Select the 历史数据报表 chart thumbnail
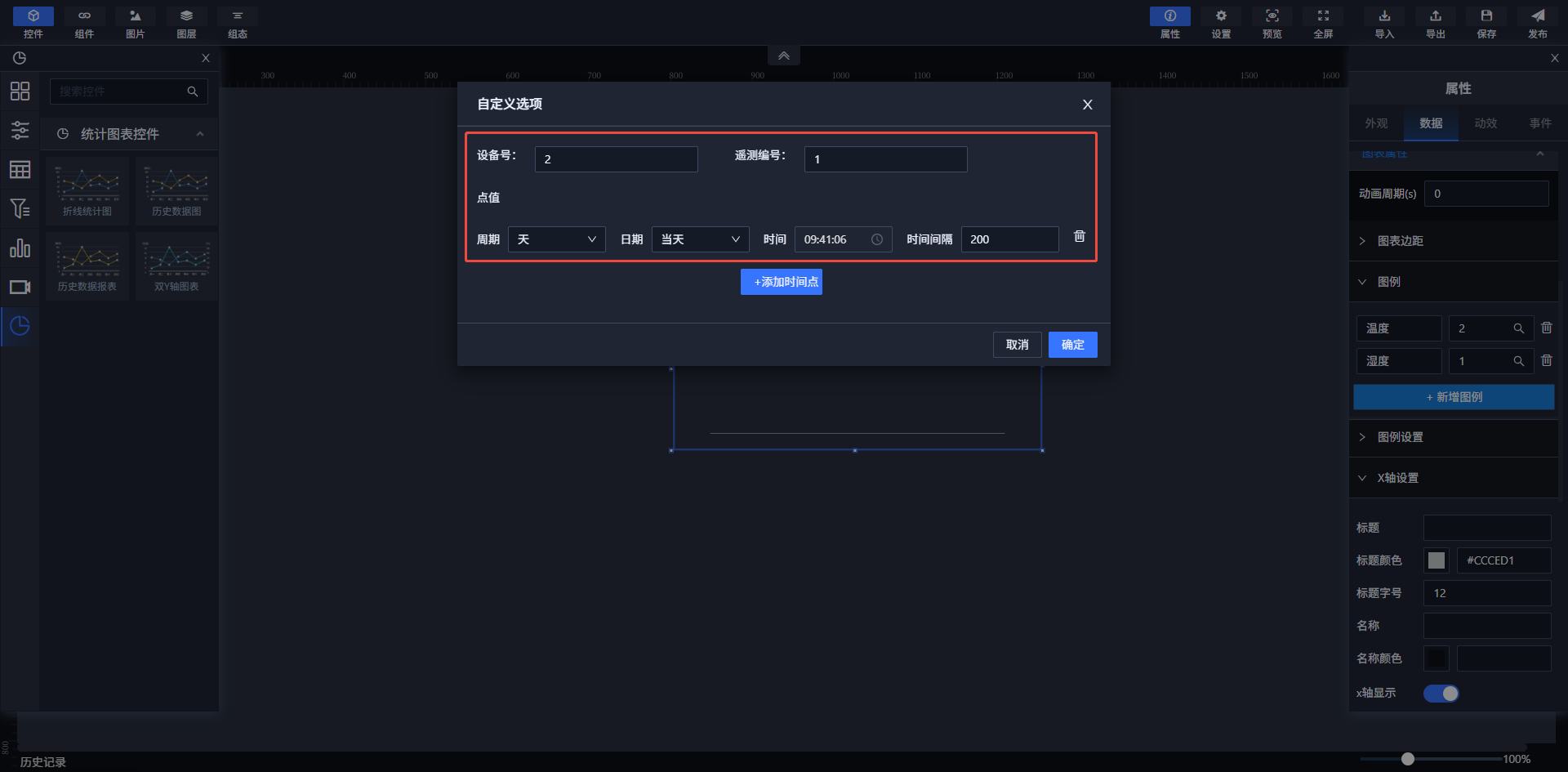1568x772 pixels. tap(87, 266)
